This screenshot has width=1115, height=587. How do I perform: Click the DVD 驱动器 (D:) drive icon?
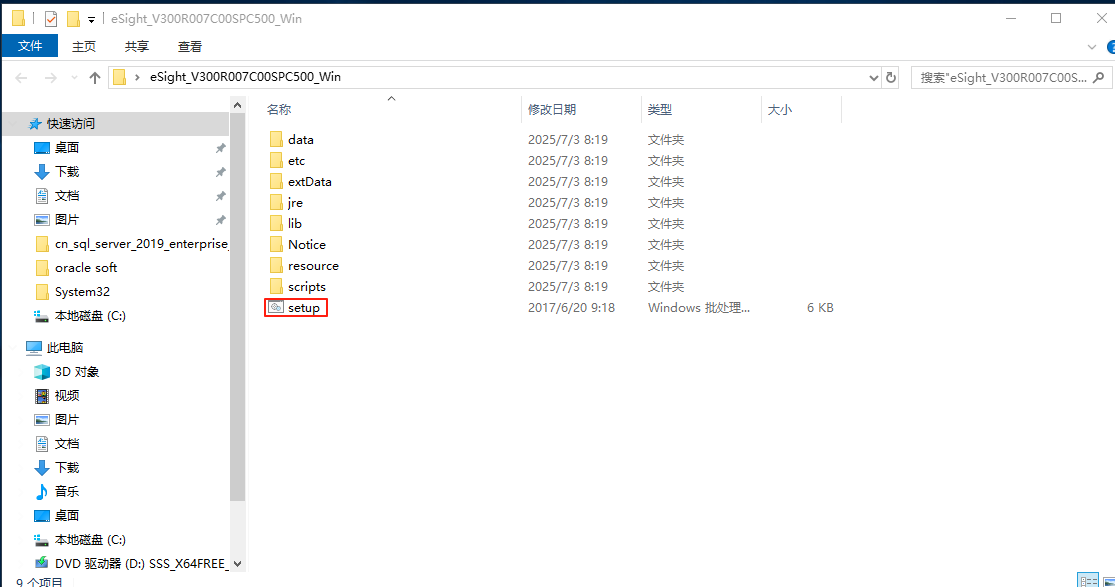pyautogui.click(x=42, y=564)
